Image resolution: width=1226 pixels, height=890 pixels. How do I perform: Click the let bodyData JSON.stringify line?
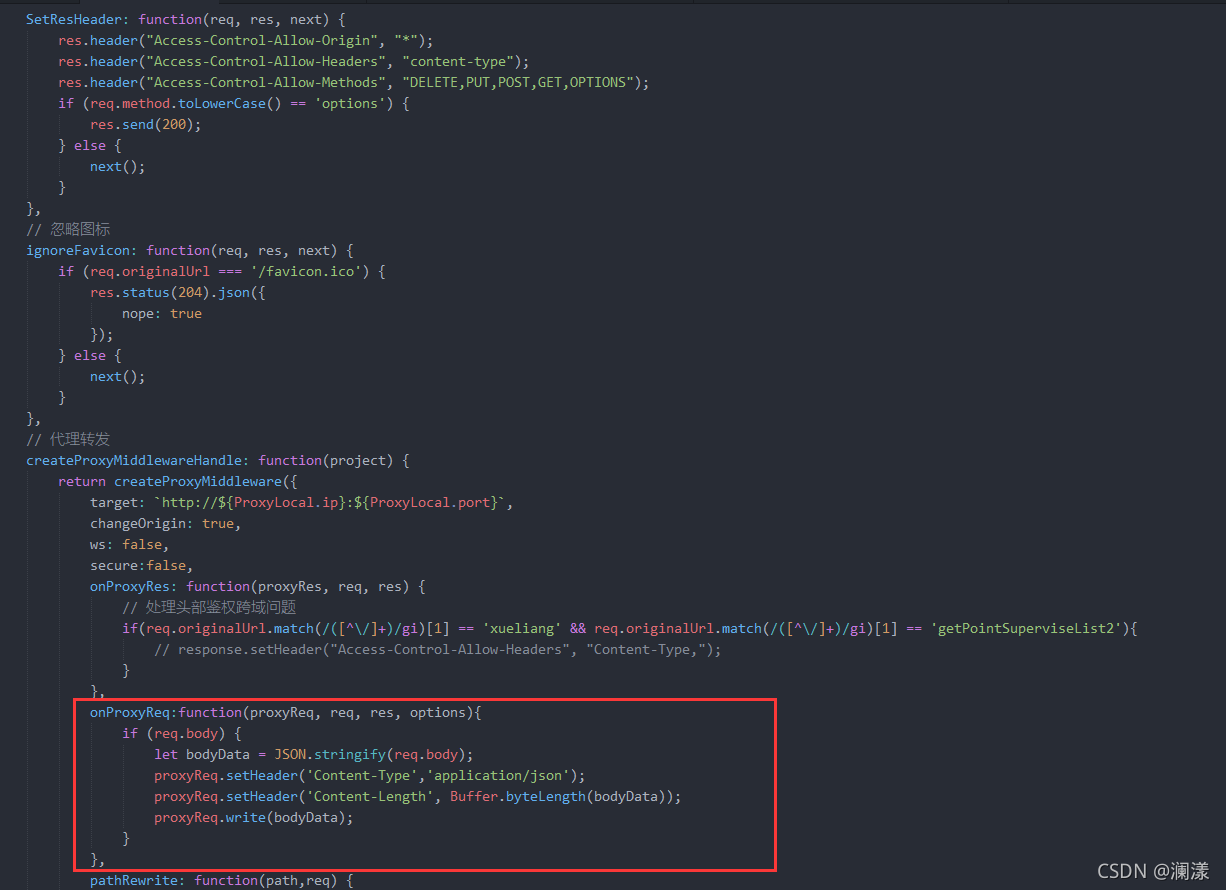tap(314, 754)
